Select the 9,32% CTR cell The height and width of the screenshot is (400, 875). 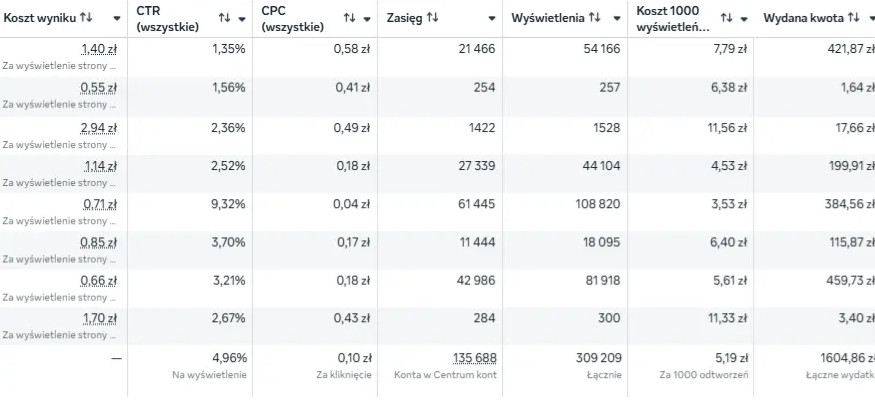click(x=229, y=204)
